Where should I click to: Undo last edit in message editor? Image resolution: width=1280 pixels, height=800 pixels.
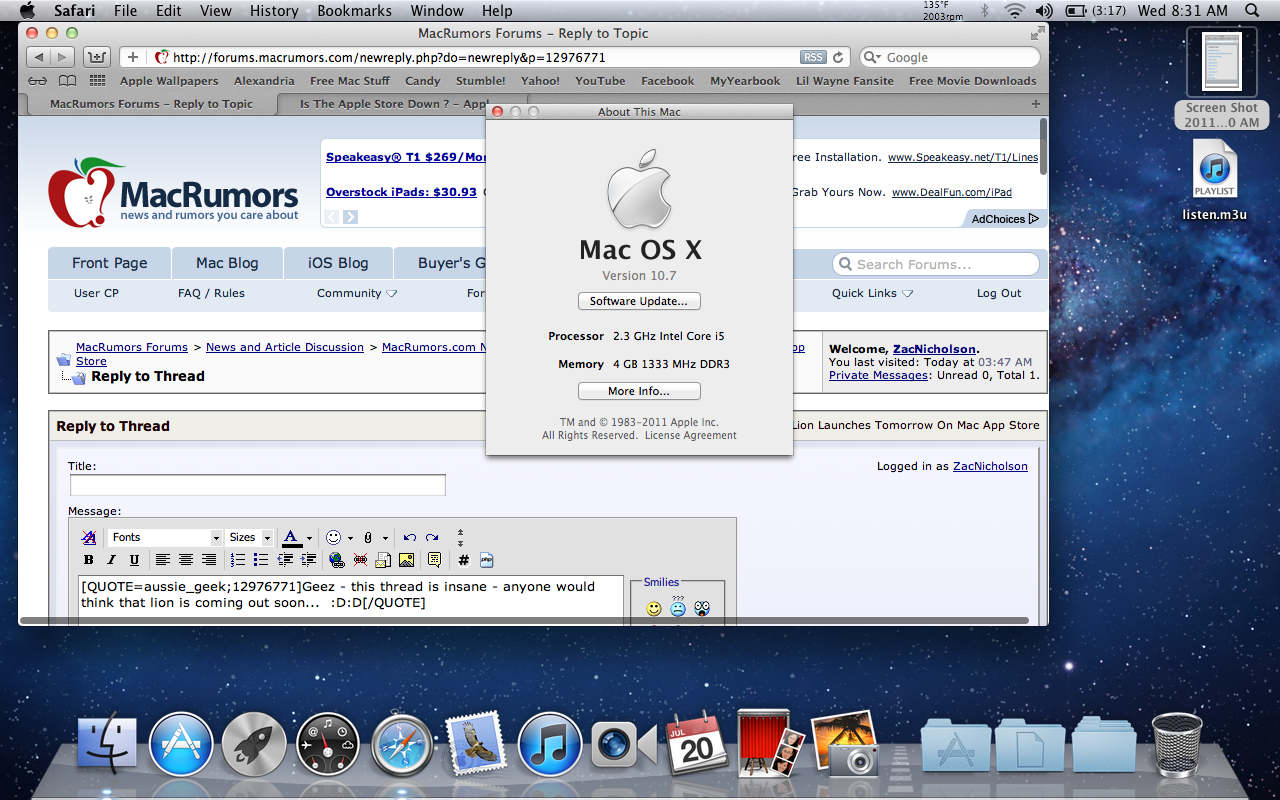click(x=409, y=537)
